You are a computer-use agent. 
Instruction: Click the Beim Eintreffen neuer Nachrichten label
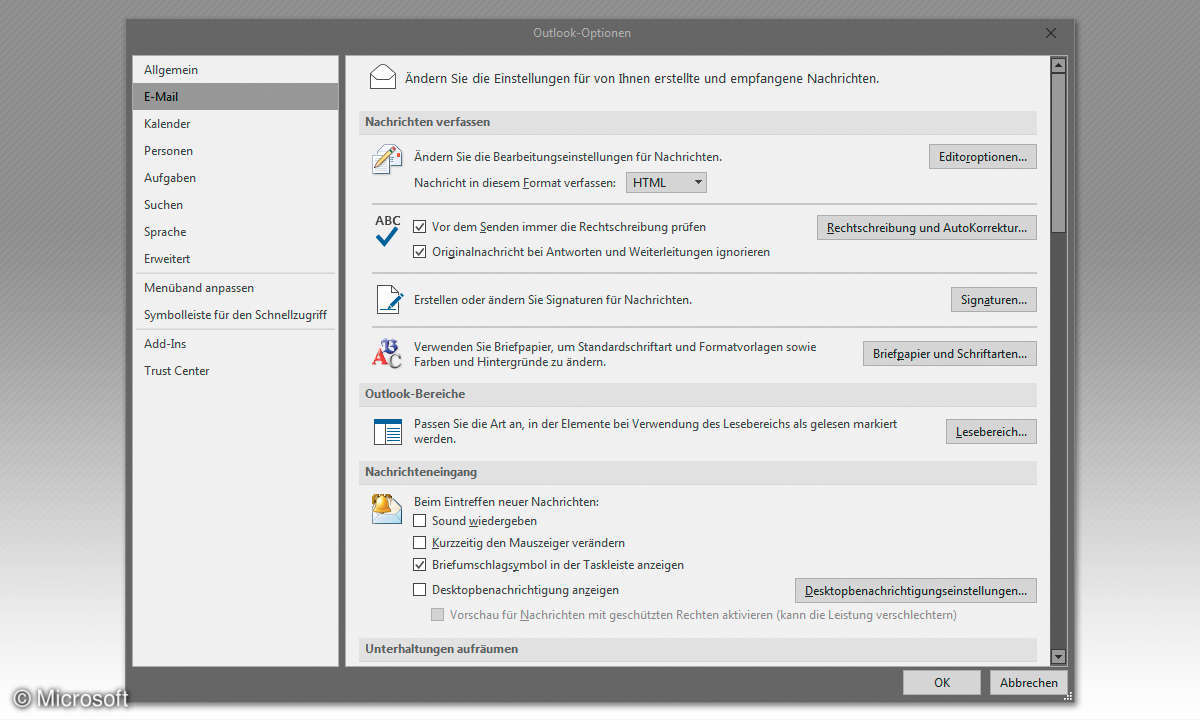point(506,501)
